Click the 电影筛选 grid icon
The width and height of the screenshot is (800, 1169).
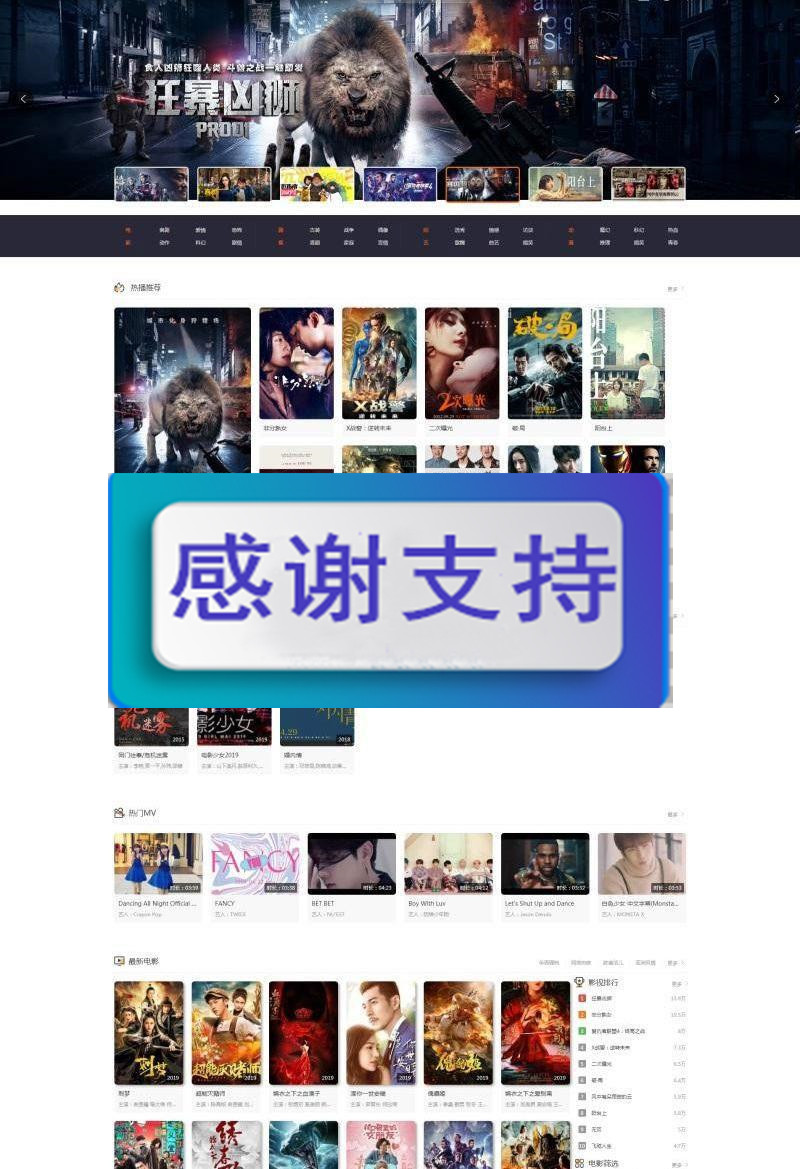tap(579, 1163)
